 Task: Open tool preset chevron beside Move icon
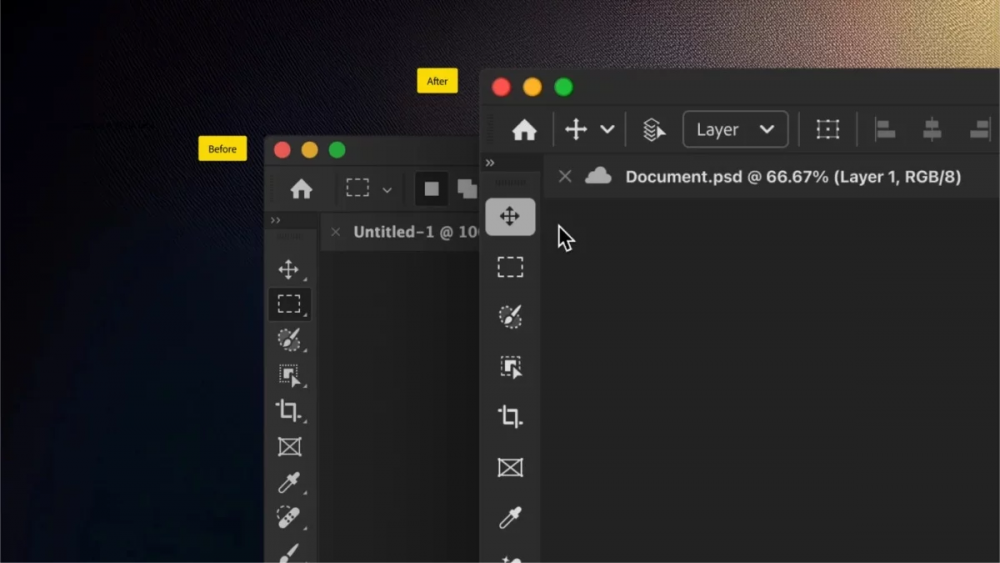point(607,129)
